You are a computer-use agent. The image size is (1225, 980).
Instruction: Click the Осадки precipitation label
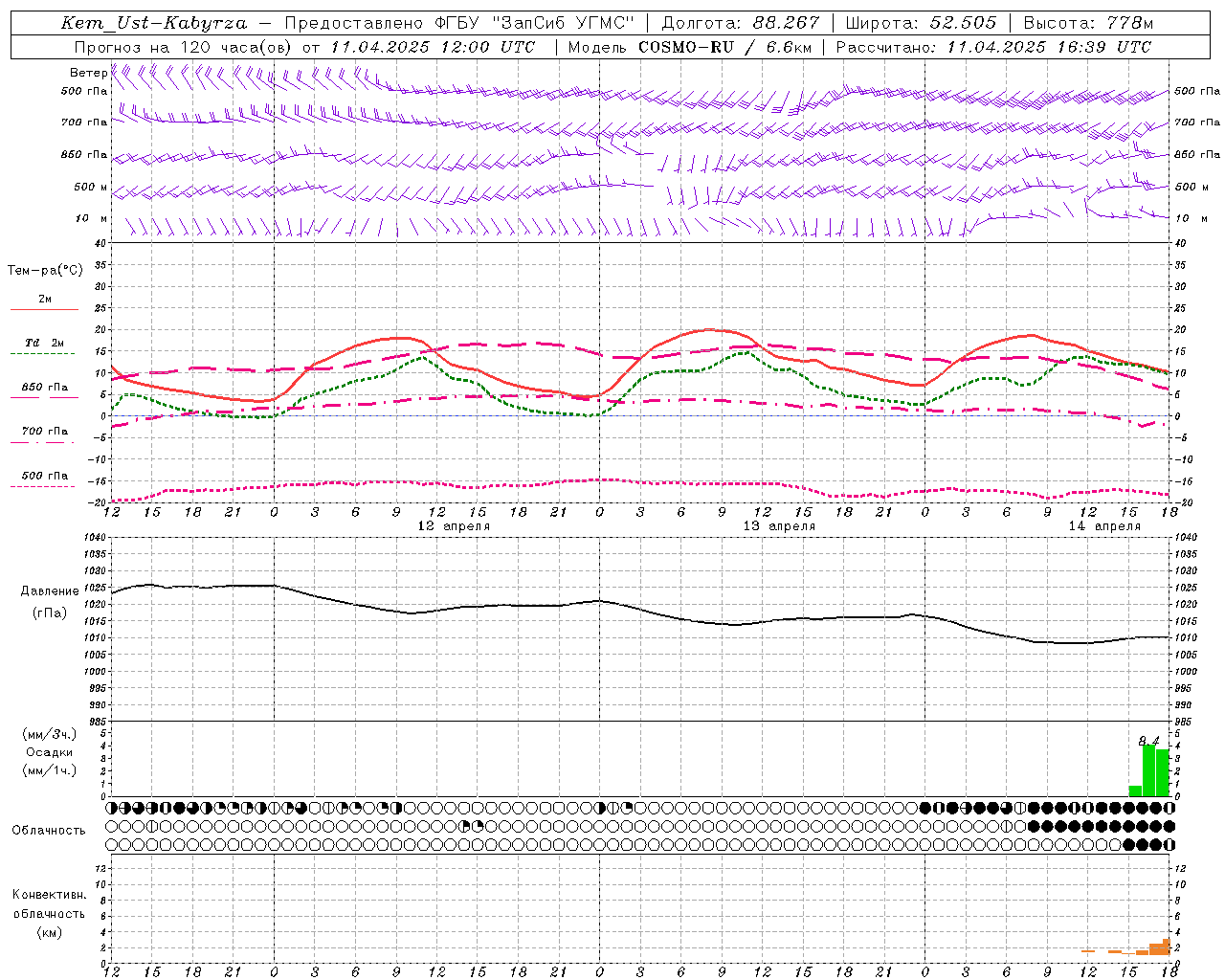coord(50,752)
